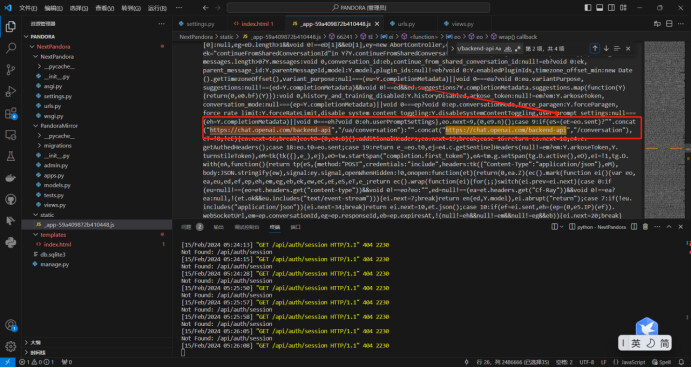The height and width of the screenshot is (368, 692).
Task: Toggle secondary sidebar from the title bar
Action: tap(611, 8)
